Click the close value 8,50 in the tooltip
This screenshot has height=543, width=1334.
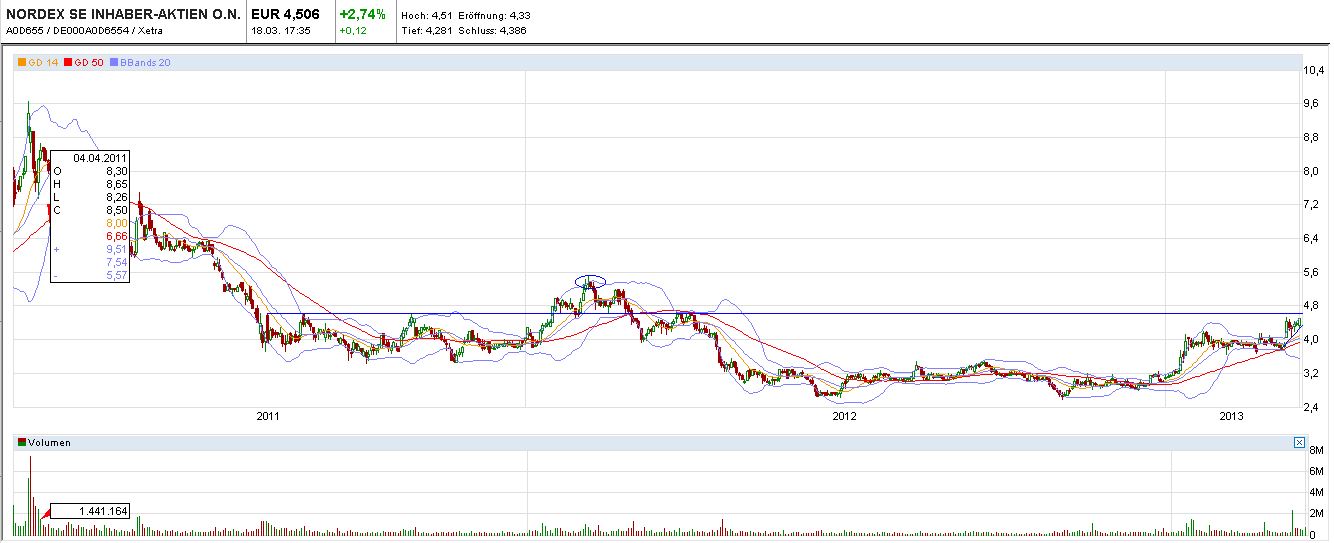click(116, 210)
